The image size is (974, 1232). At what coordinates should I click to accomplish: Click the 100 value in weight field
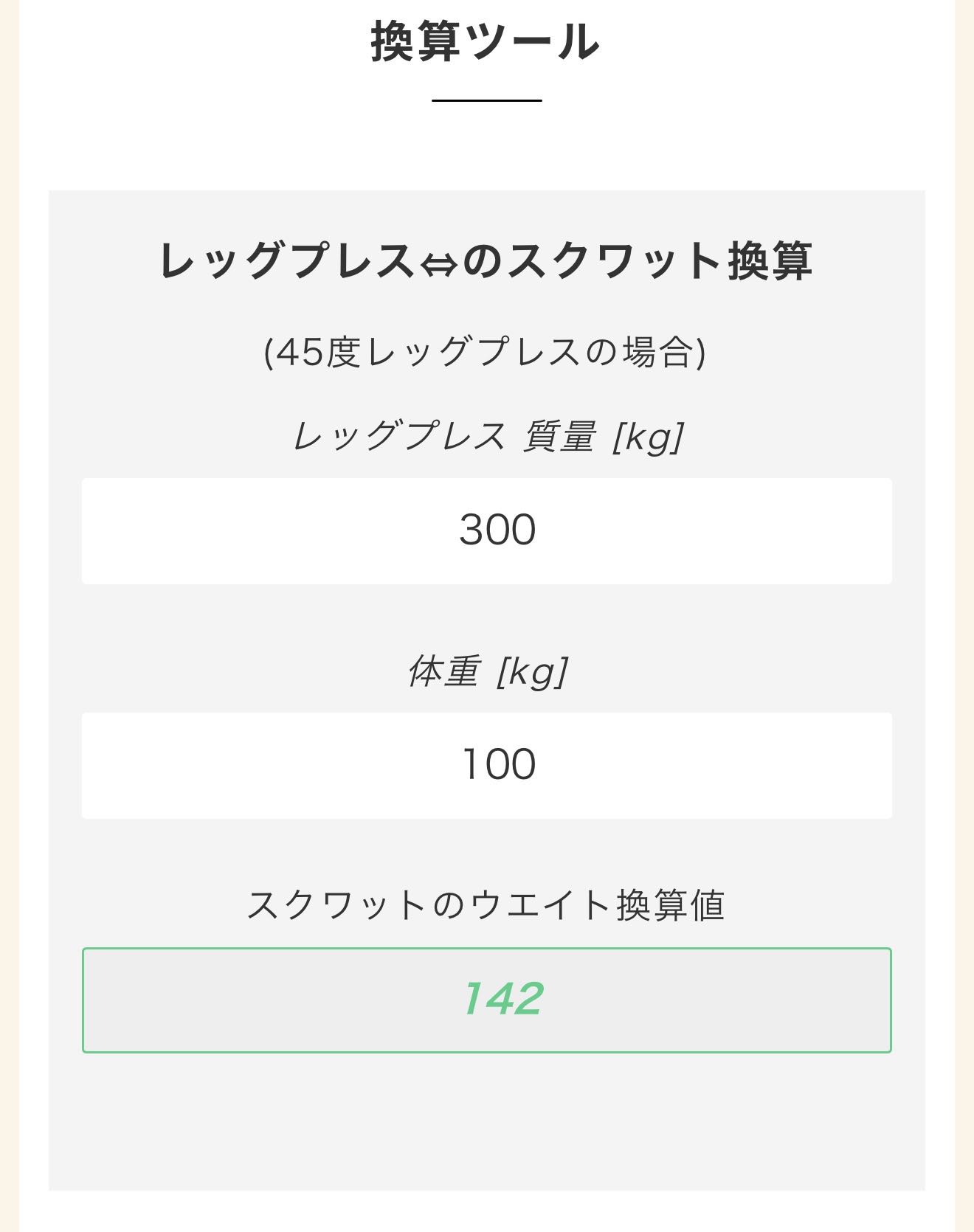pyautogui.click(x=498, y=764)
